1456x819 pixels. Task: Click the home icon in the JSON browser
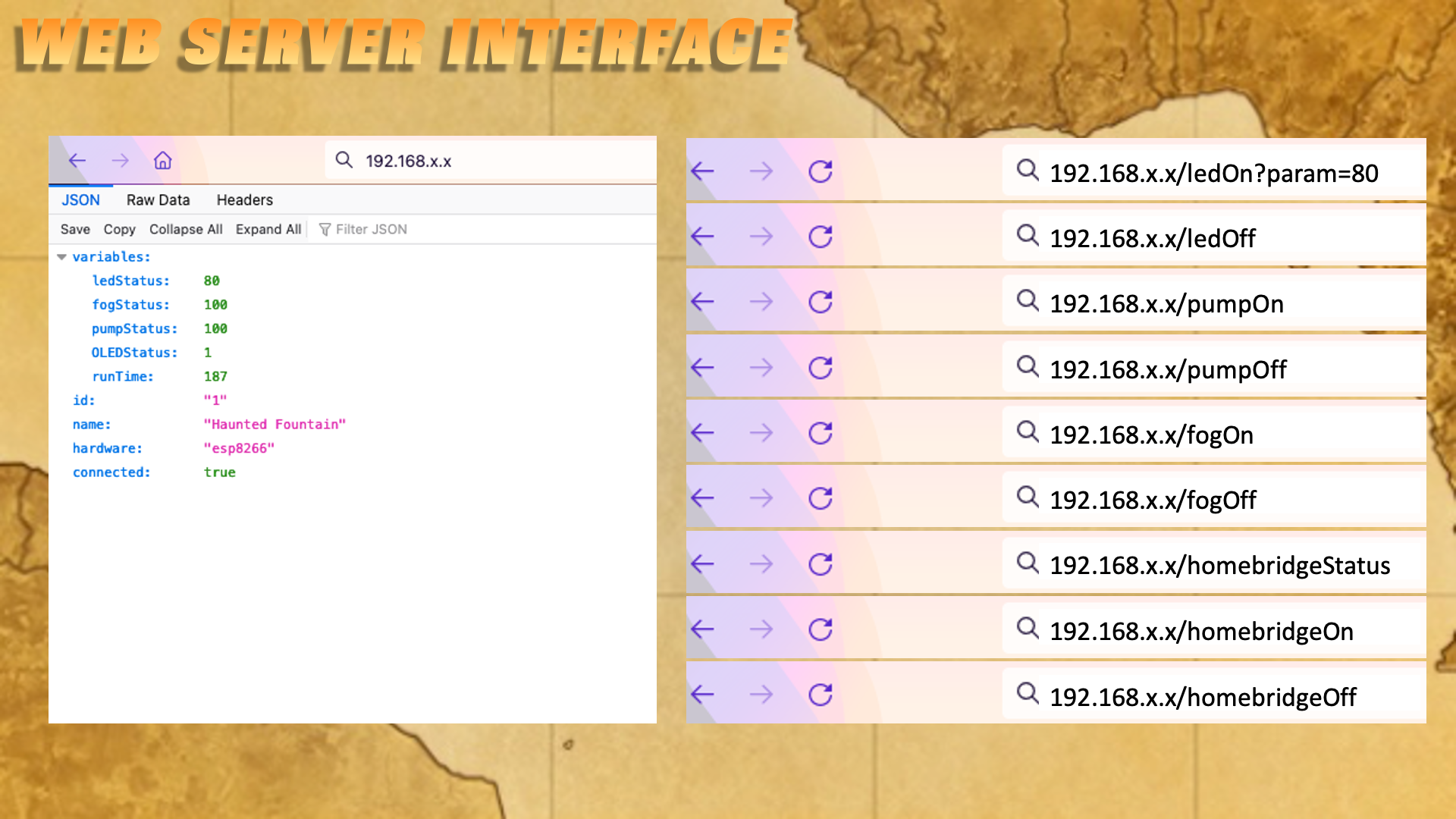tap(163, 161)
